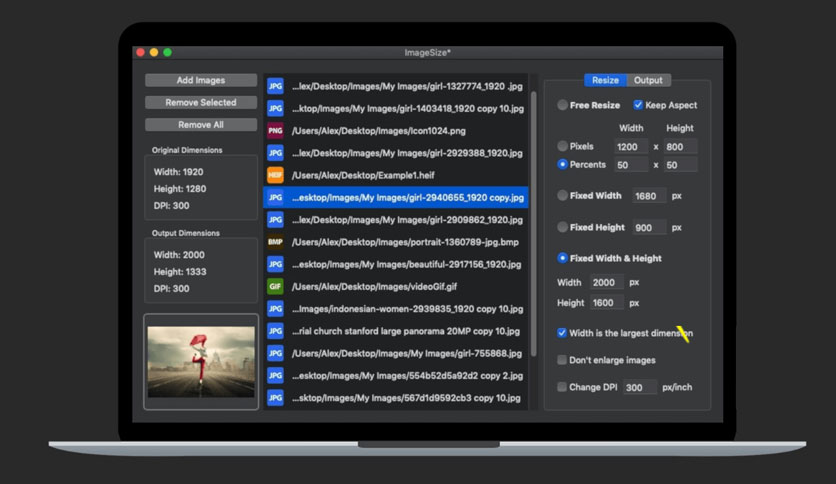Select the girl-1403418_1920 copy 10.jpg row
This screenshot has width=836, height=484.
point(396,109)
